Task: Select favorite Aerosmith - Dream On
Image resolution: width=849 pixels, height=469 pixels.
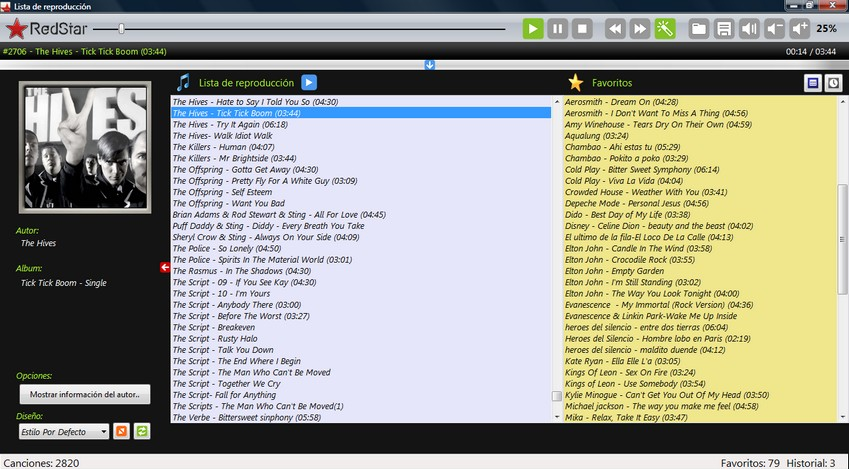Action: tap(700, 102)
